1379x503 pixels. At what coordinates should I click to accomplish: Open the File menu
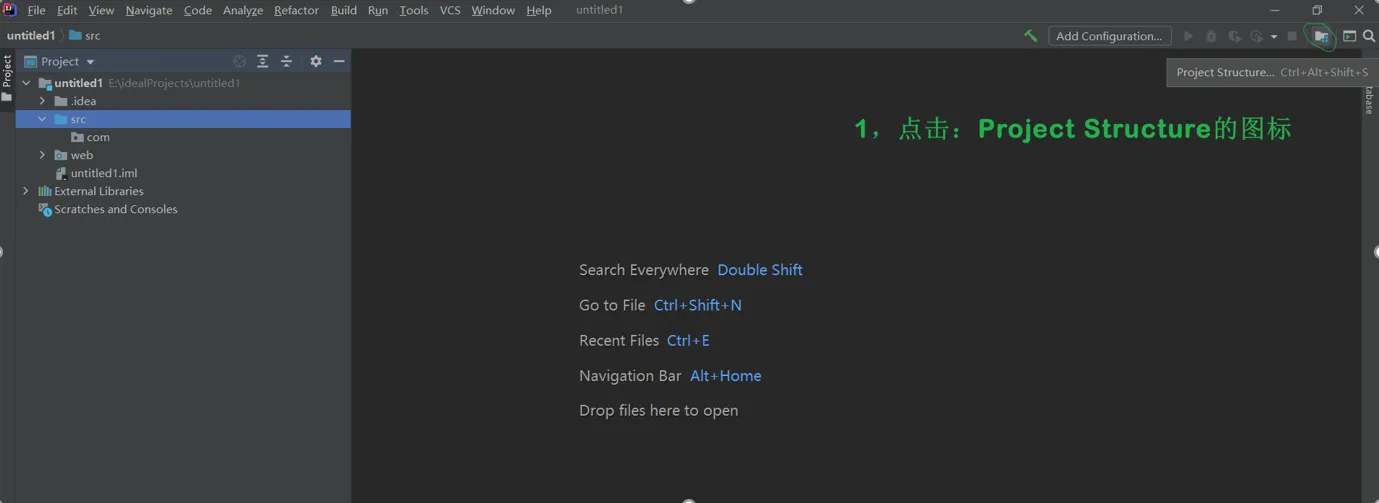36,10
